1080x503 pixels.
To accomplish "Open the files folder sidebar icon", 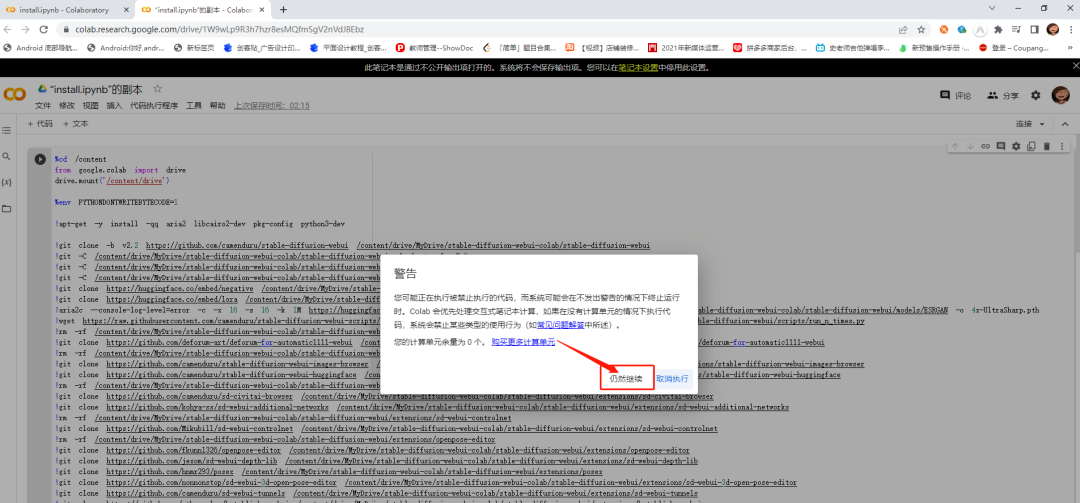I will [7, 208].
